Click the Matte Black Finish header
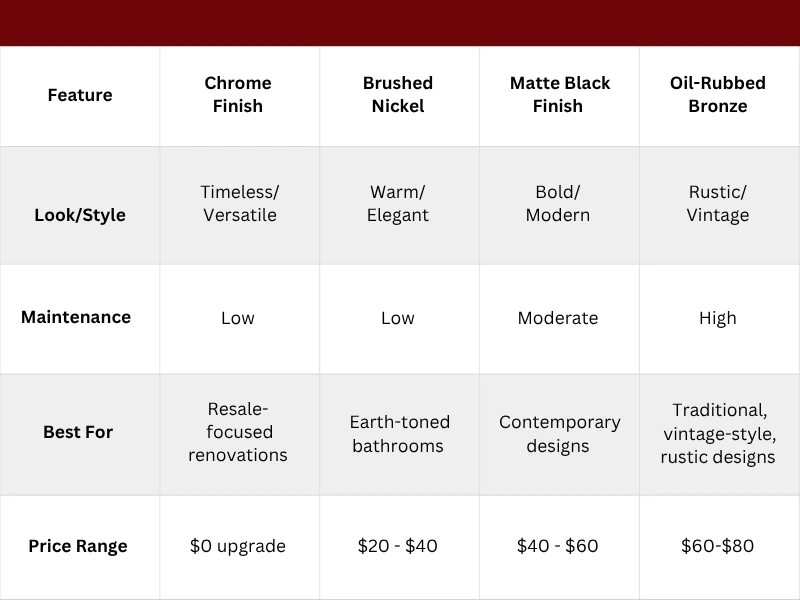The width and height of the screenshot is (800, 600). (x=558, y=95)
